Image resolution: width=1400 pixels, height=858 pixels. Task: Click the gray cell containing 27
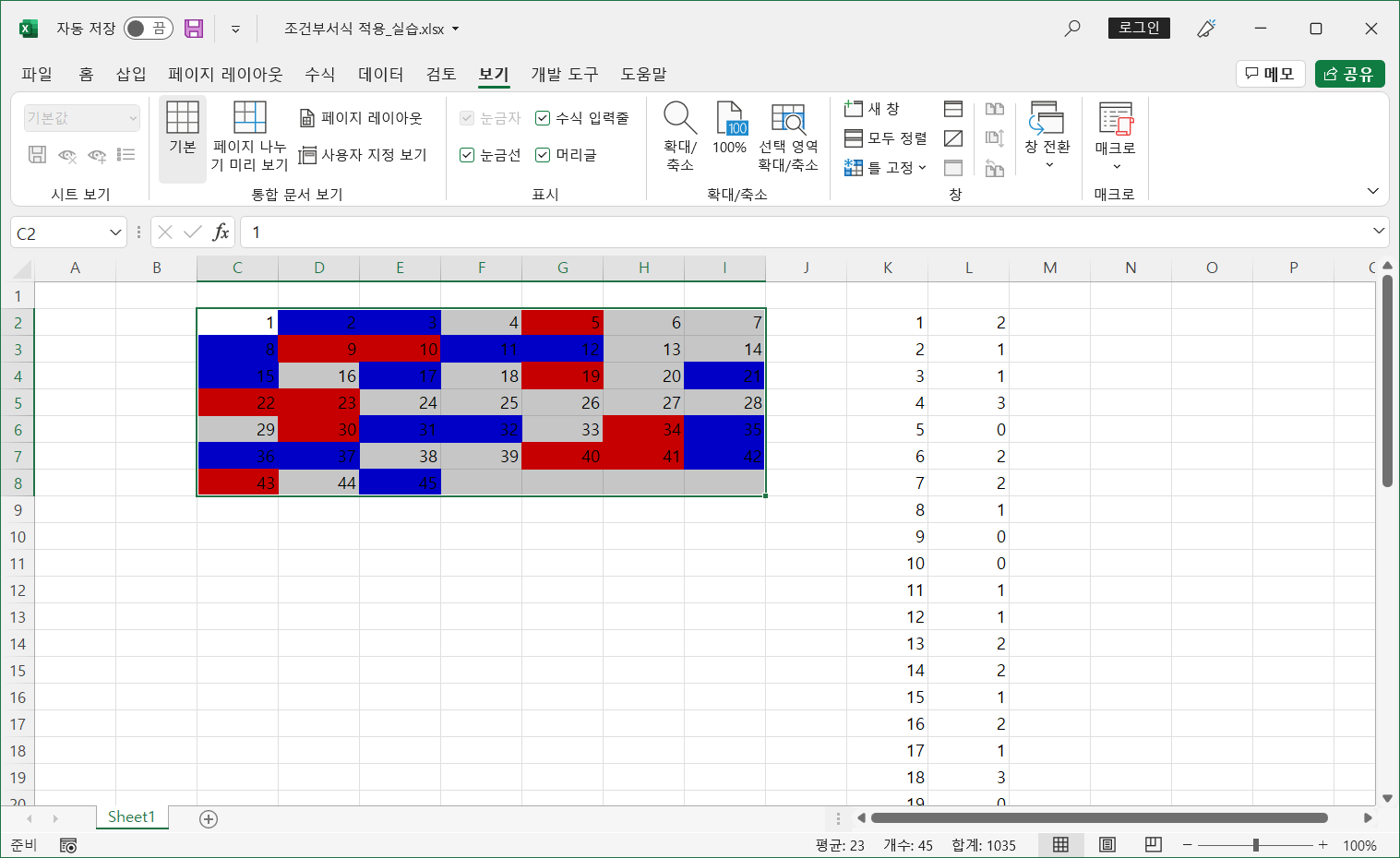click(644, 402)
